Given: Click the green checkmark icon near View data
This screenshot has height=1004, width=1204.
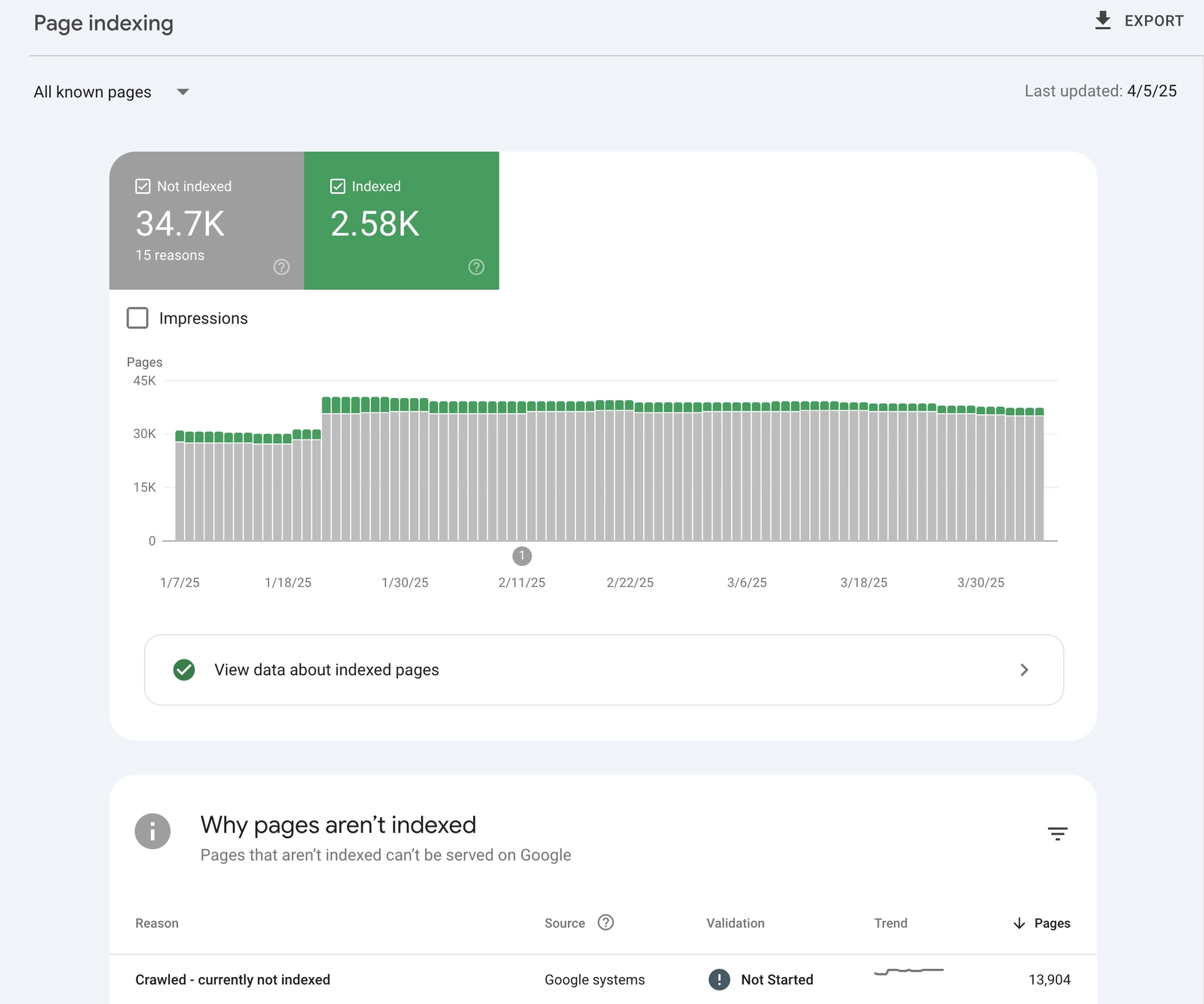Looking at the screenshot, I should [x=183, y=670].
